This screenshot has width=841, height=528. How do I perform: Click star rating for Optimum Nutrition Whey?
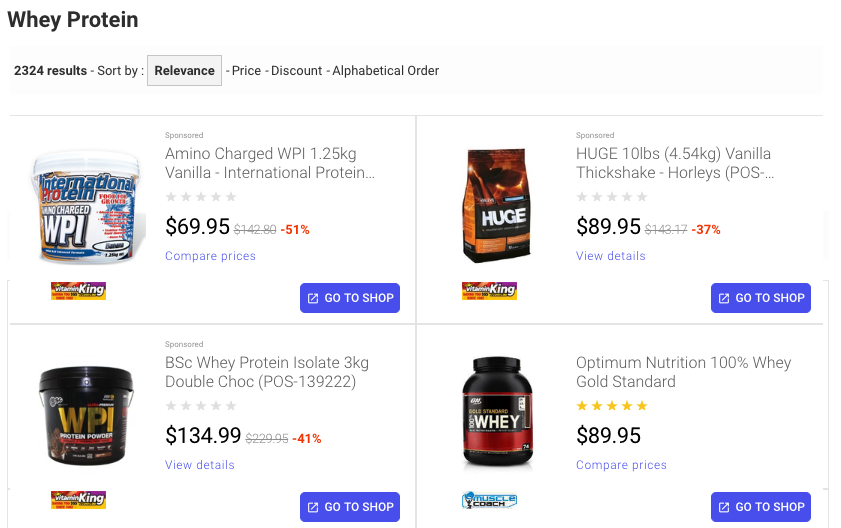[x=612, y=406]
